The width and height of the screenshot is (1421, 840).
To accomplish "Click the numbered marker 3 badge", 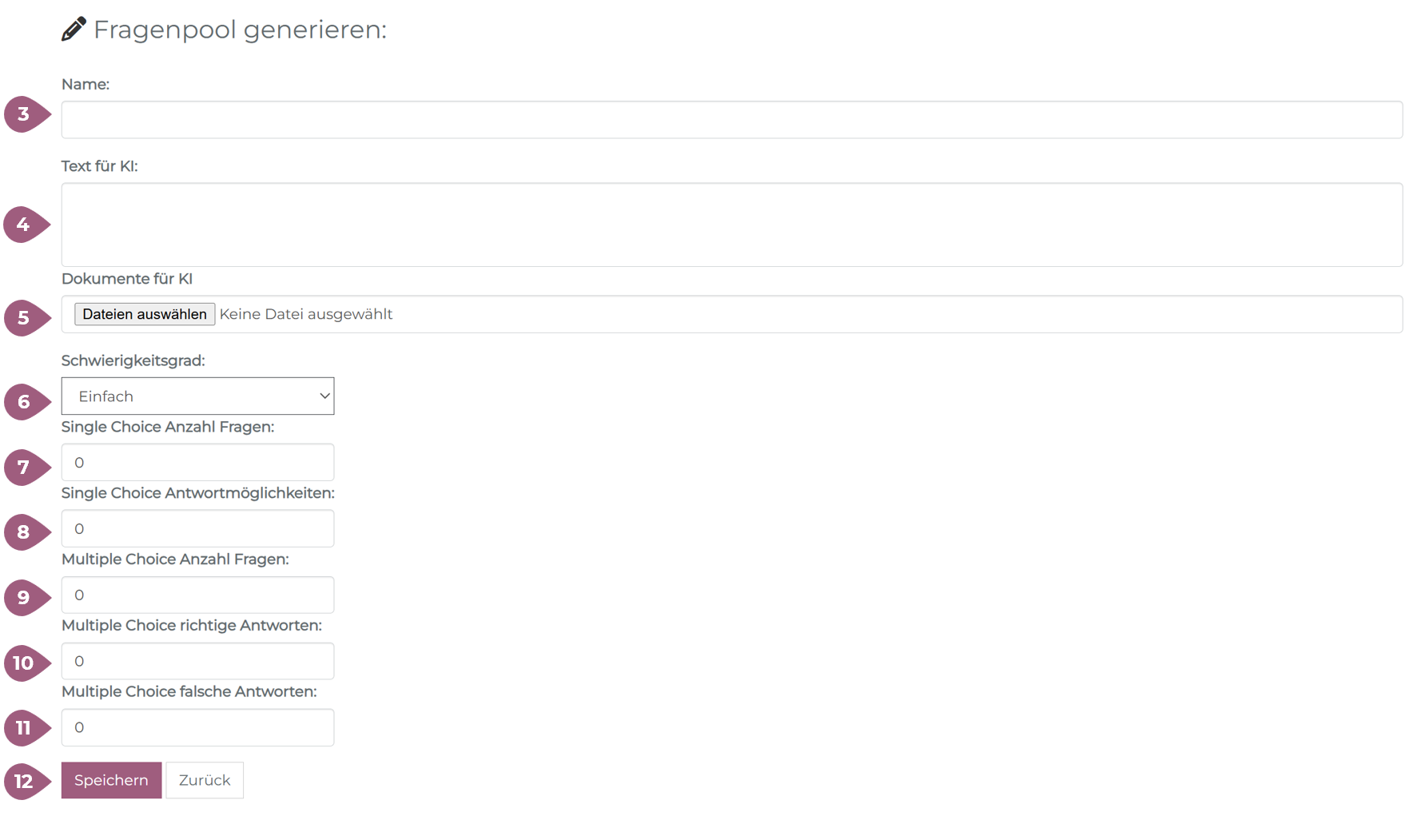I will click(x=25, y=114).
